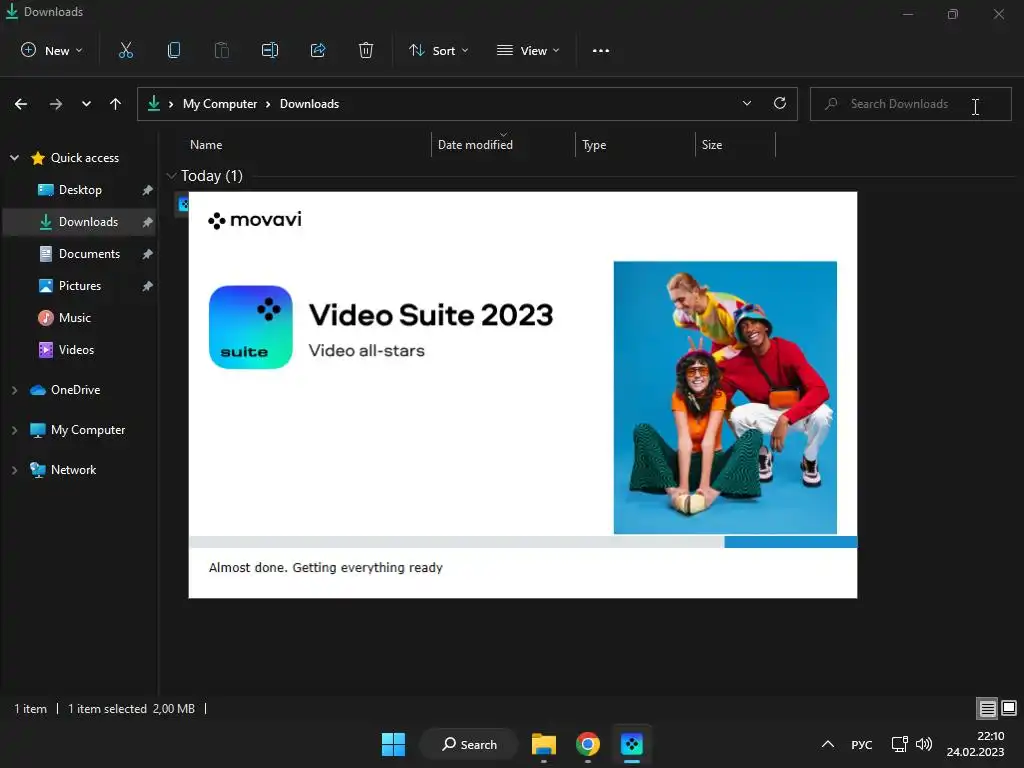Click the Paste clipboard icon
1024x768 pixels.
click(x=221, y=50)
